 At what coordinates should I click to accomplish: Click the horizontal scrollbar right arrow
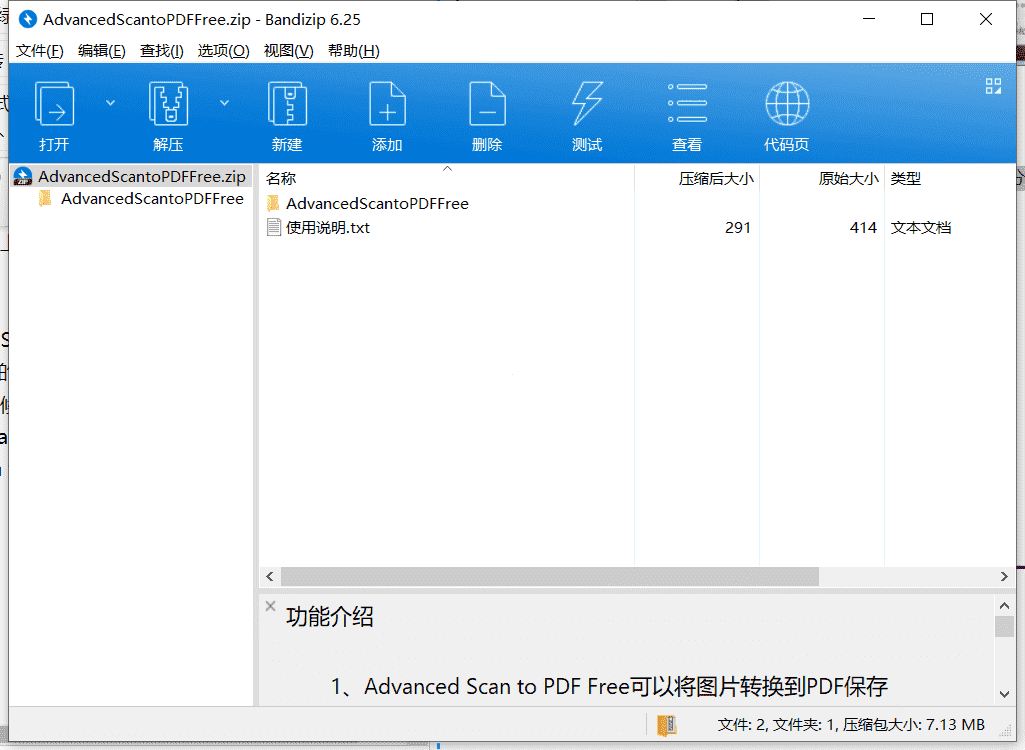coord(1004,577)
